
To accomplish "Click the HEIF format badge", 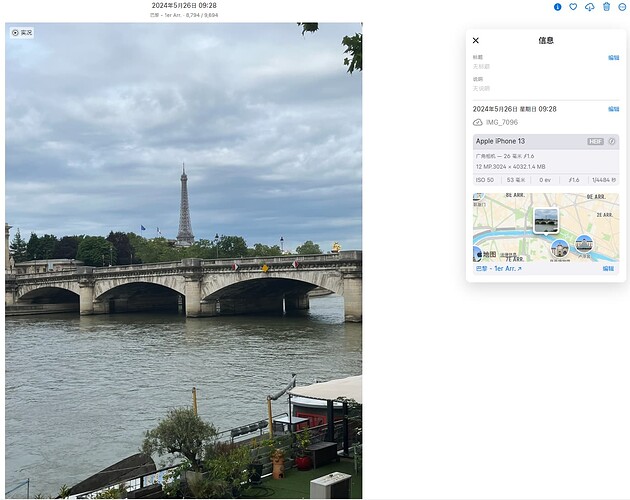I will coord(595,141).
